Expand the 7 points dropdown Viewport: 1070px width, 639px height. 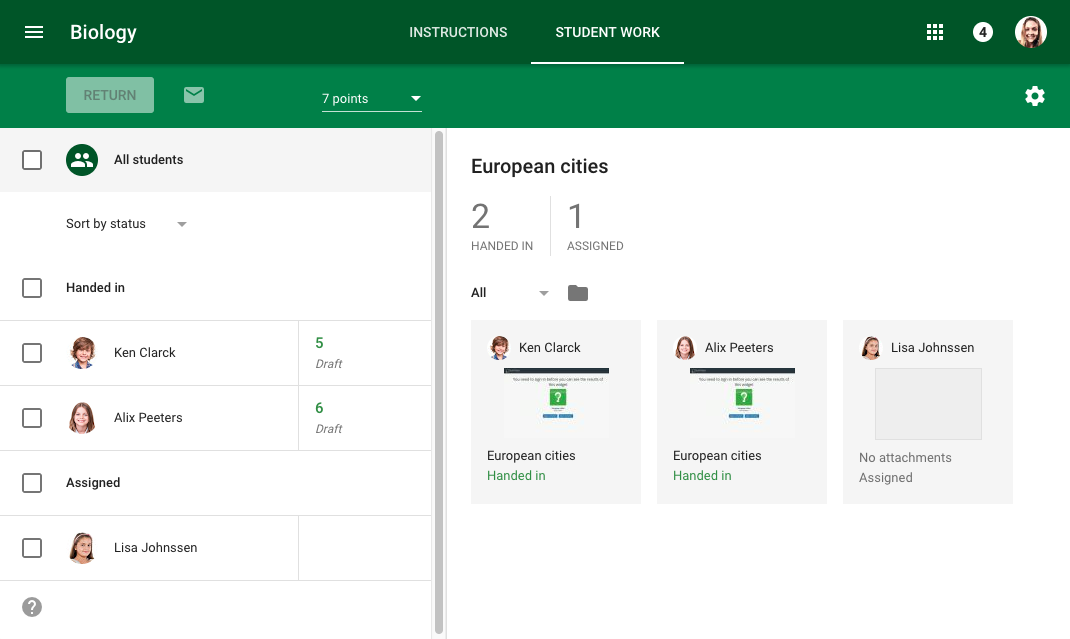[x=371, y=98]
